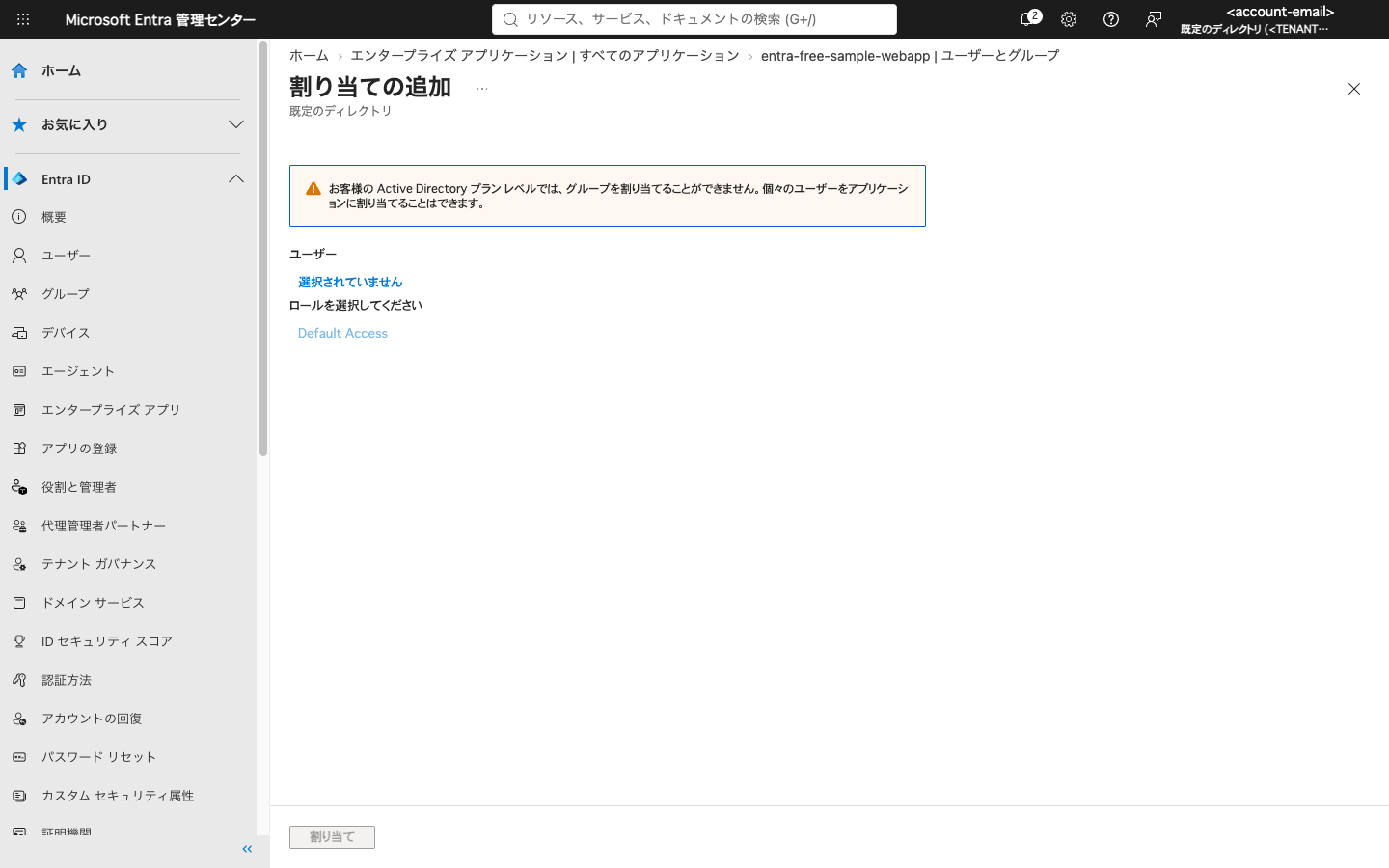Click the 概要 info icon
The width and height of the screenshot is (1389, 868).
(x=19, y=217)
